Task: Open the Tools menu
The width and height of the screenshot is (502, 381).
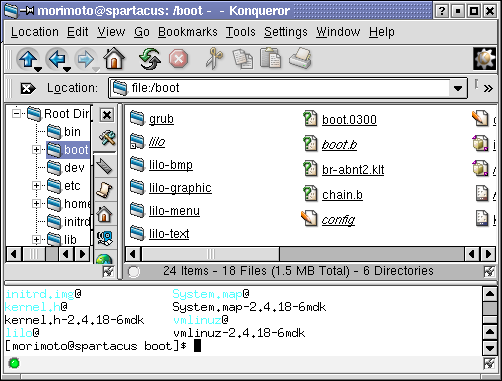Action: [241, 32]
